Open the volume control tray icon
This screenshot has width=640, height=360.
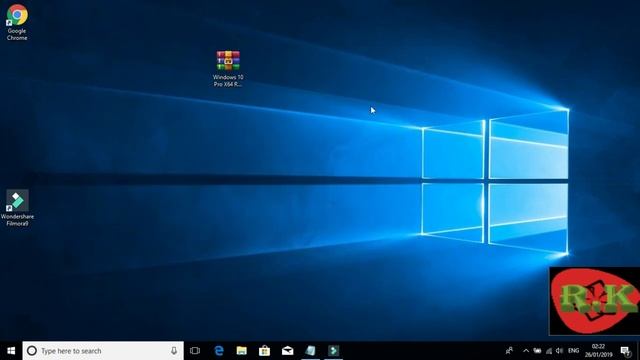click(x=559, y=351)
